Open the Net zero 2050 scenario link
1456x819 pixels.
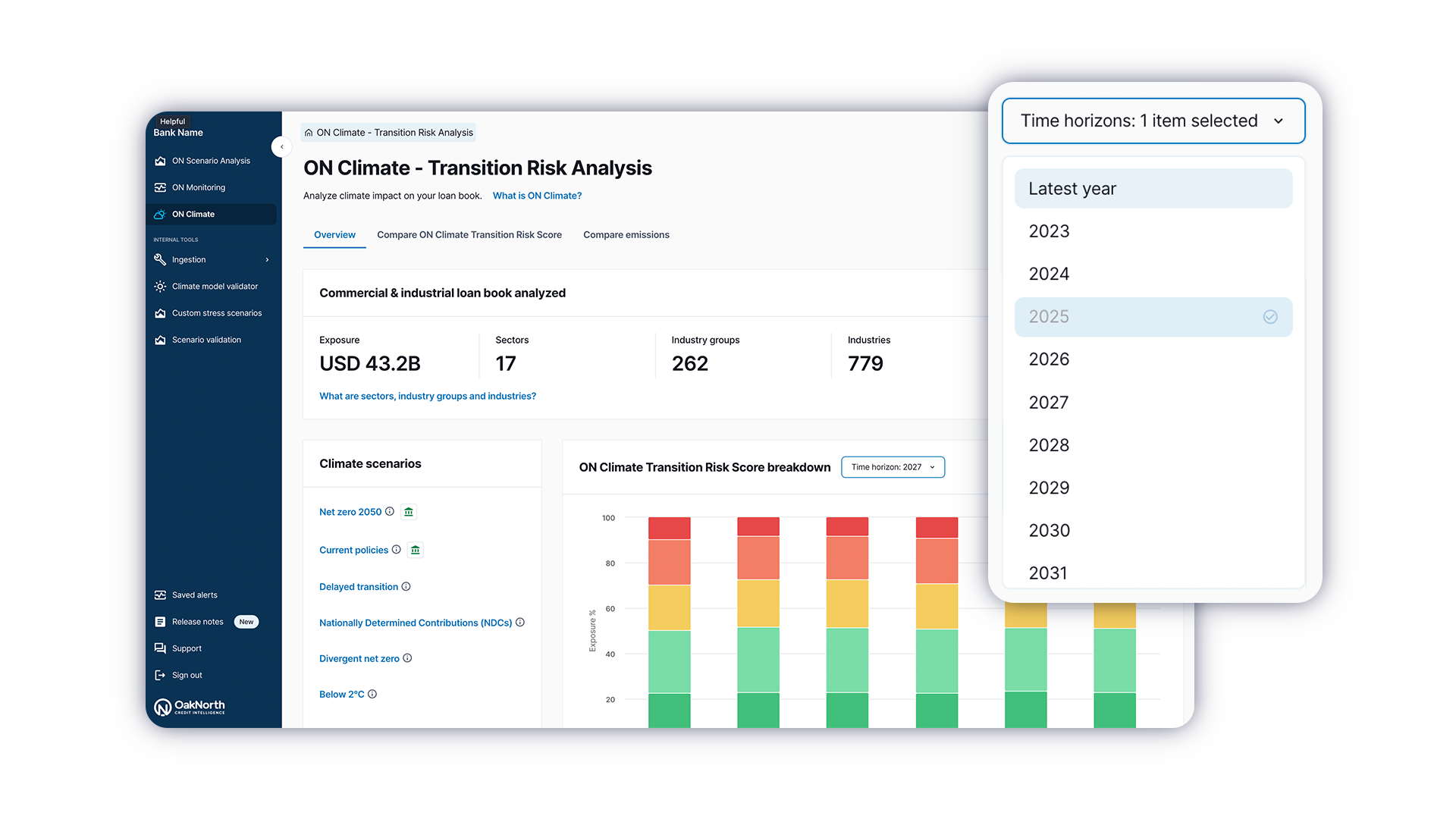(350, 512)
